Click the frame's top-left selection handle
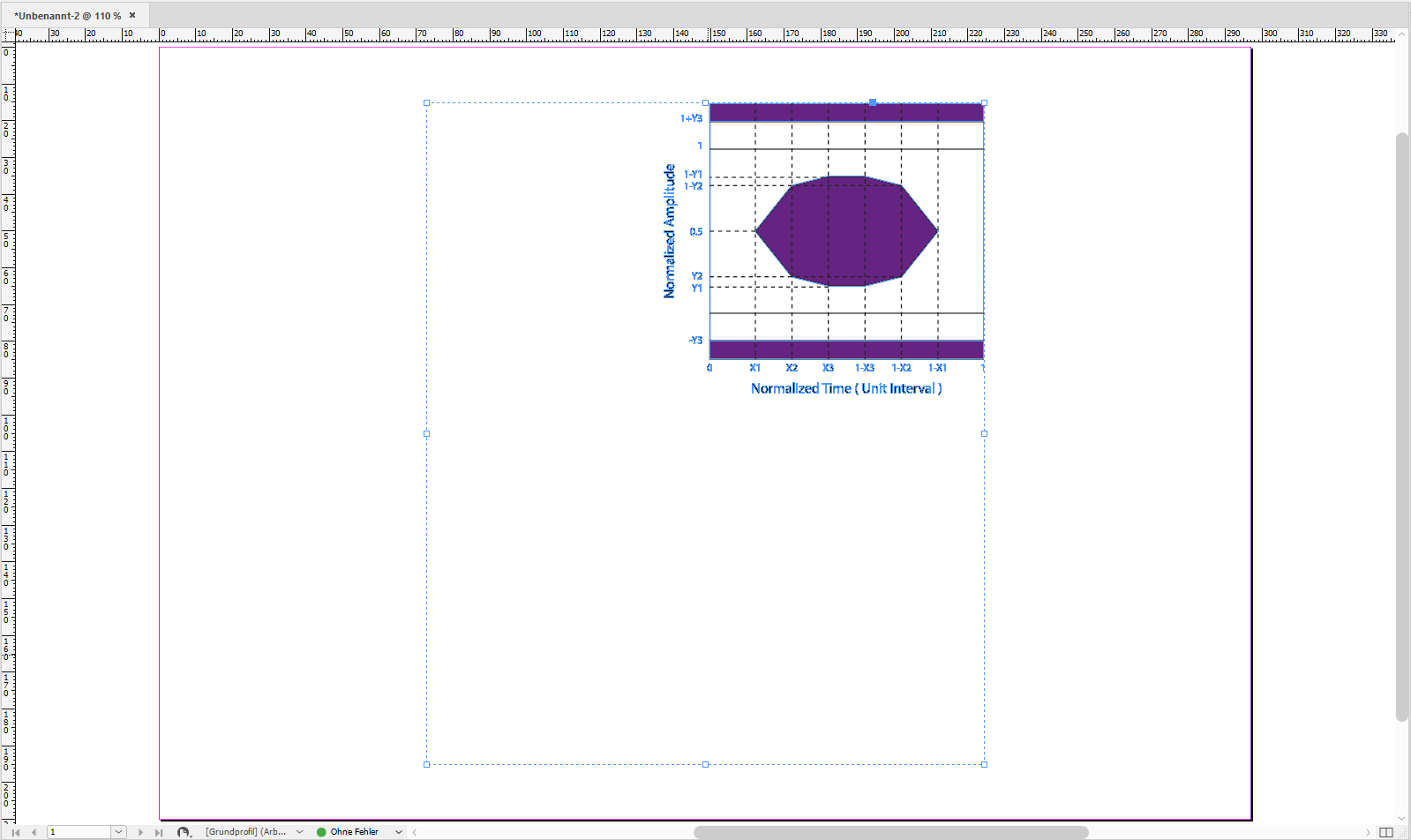The image size is (1411, 840). pos(427,103)
